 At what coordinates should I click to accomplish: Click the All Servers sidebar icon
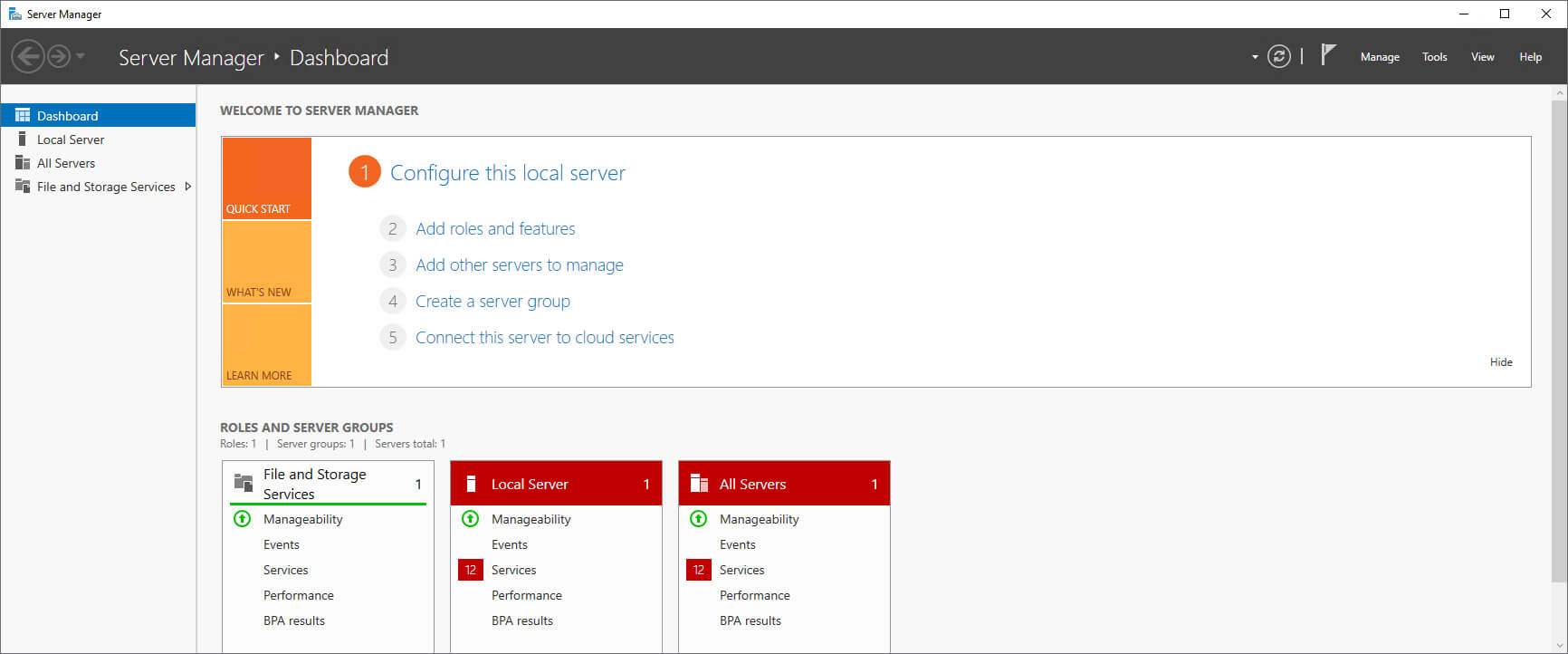tap(23, 162)
